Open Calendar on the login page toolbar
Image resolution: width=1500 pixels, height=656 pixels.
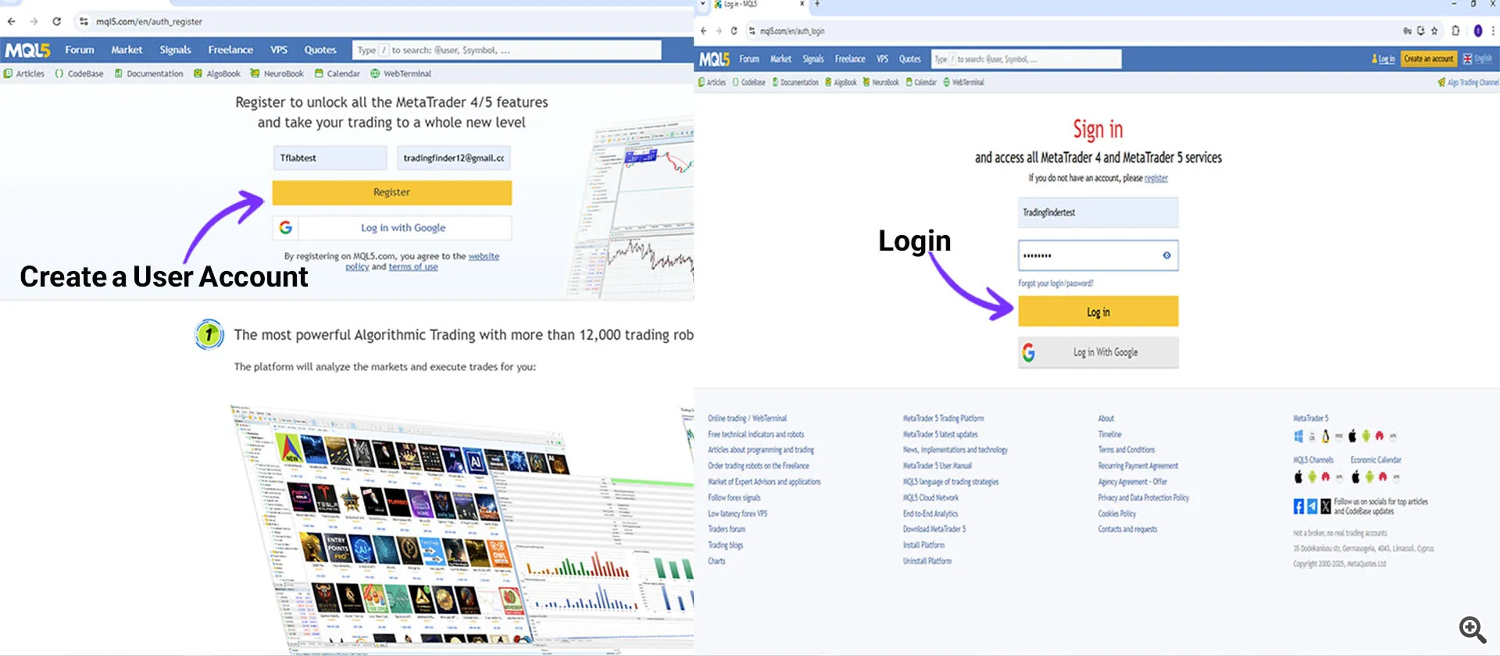(921, 82)
